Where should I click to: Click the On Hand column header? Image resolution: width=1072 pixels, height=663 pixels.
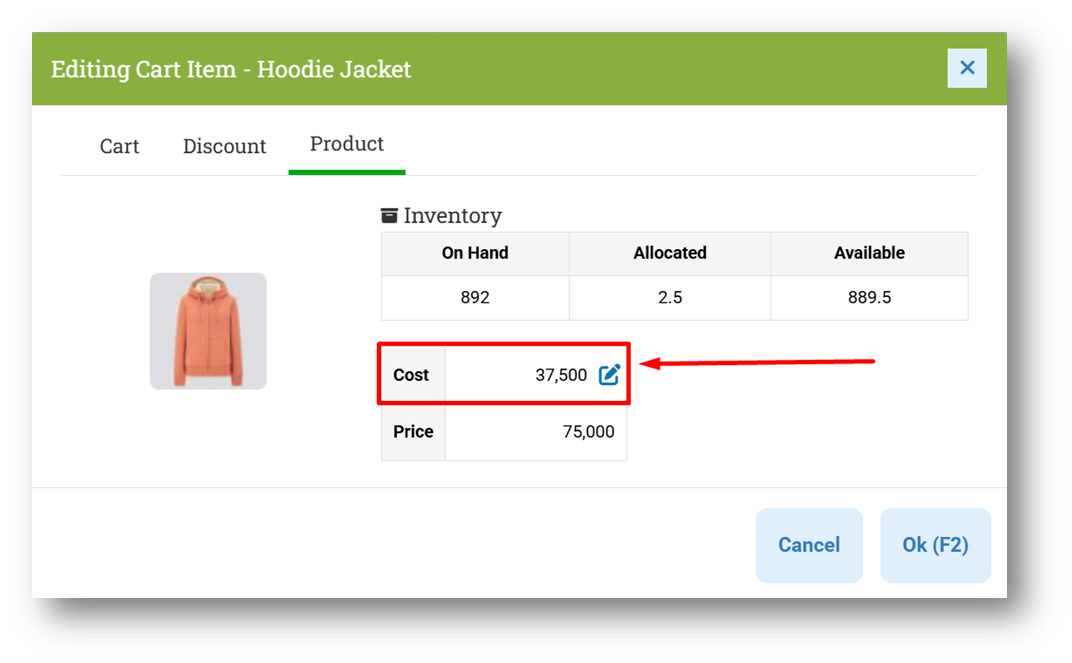[x=475, y=253]
